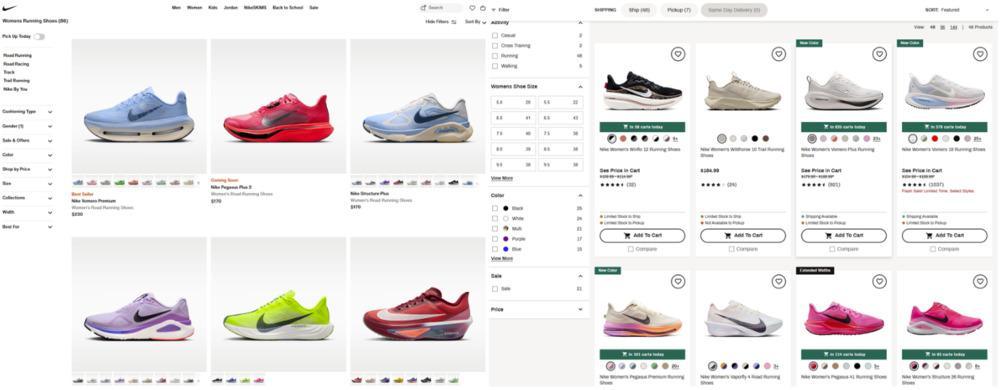Tick Compare under Vomero 18 shoes

[933, 249]
